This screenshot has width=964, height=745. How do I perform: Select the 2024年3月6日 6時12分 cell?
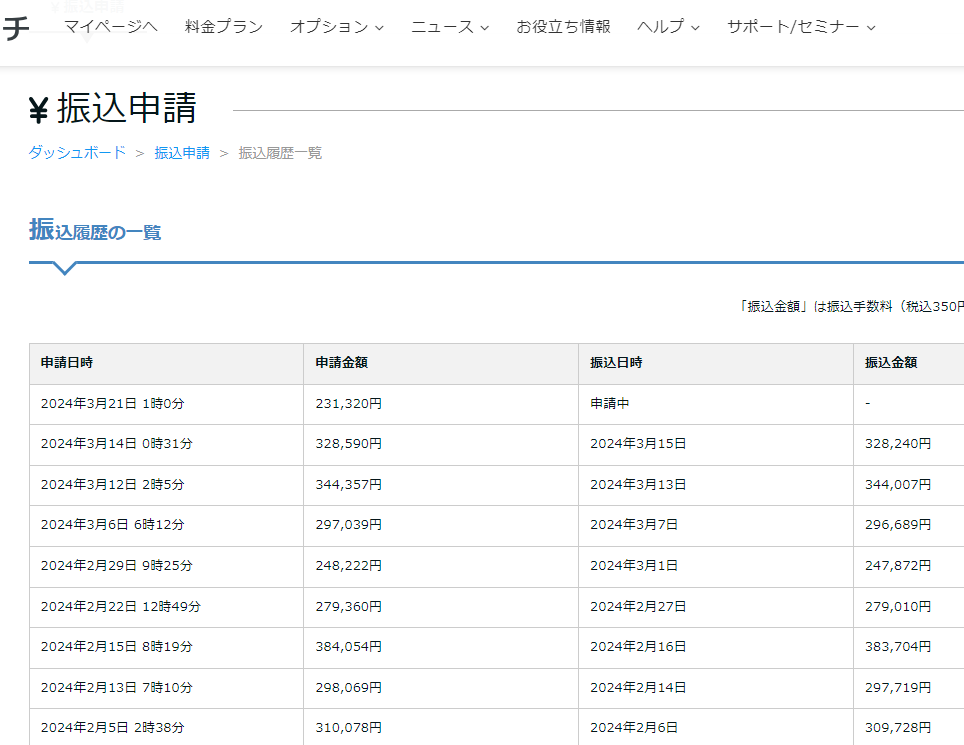point(167,525)
